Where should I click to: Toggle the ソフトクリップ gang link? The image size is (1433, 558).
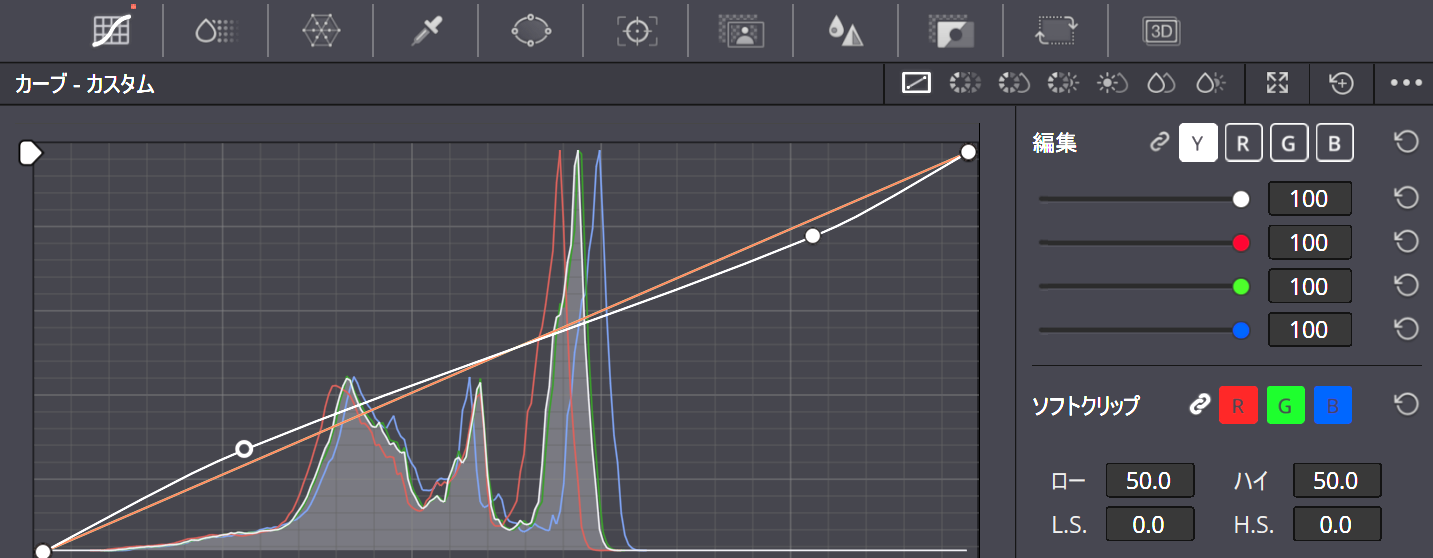click(x=1197, y=405)
